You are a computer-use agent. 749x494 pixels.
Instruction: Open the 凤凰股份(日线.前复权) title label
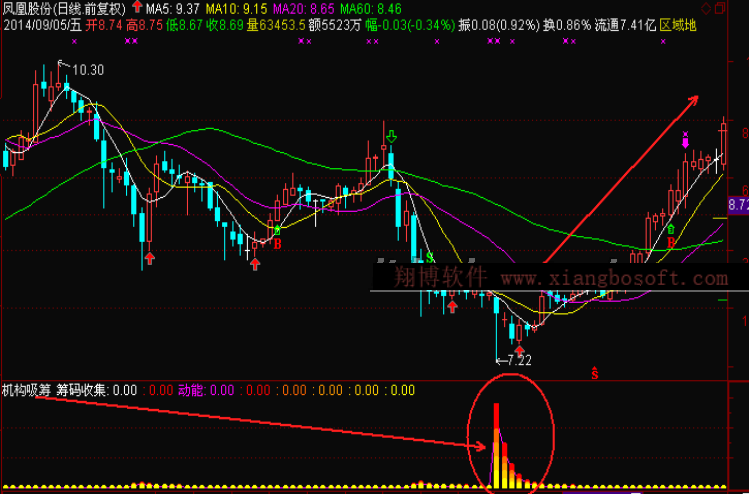point(64,9)
